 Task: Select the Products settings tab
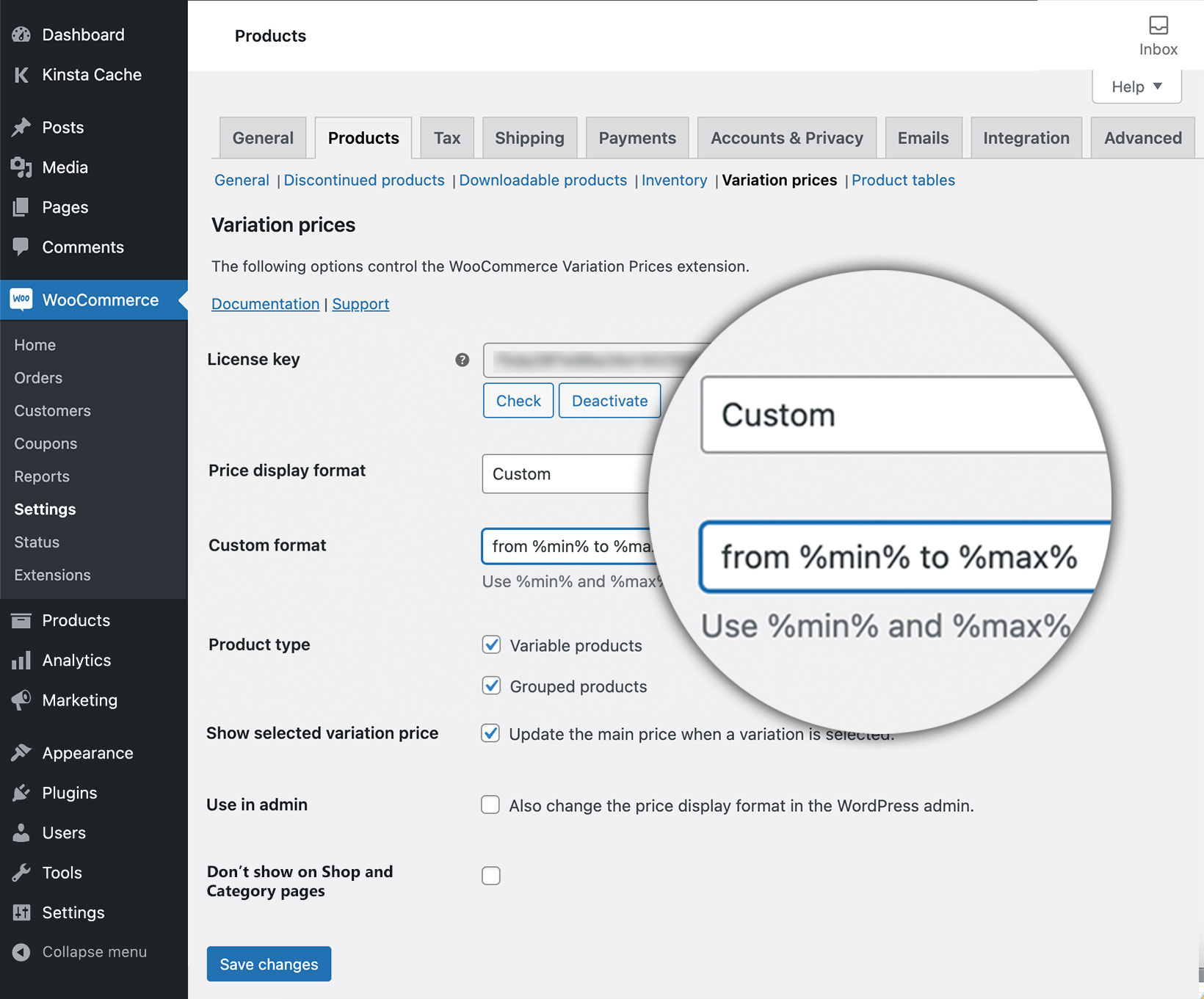[x=363, y=138]
